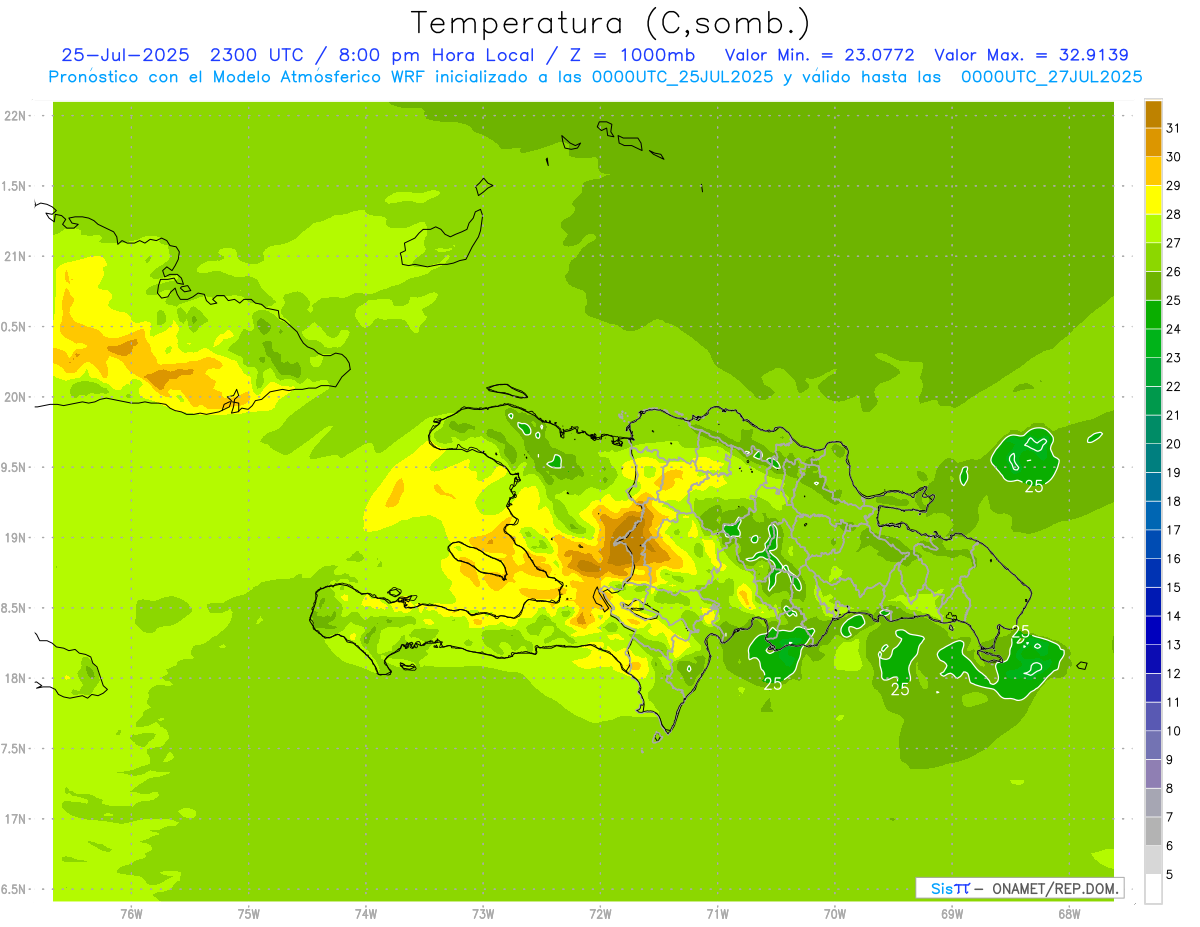Select the "0000UTC_27JUL2025" valid-until time text
This screenshot has width=1200, height=927.
[1051, 77]
